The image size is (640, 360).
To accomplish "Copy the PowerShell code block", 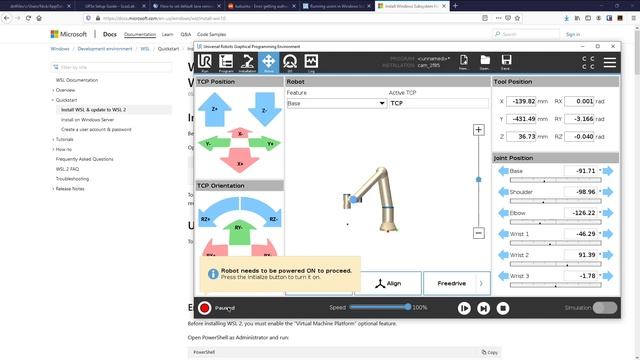I will [489, 352].
